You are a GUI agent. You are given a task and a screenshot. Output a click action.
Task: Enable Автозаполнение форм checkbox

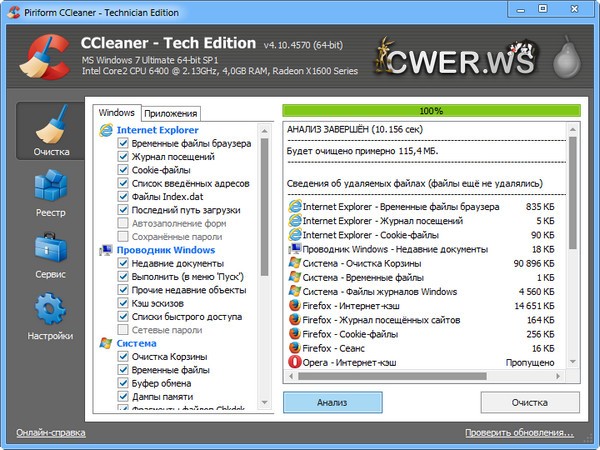(123, 223)
